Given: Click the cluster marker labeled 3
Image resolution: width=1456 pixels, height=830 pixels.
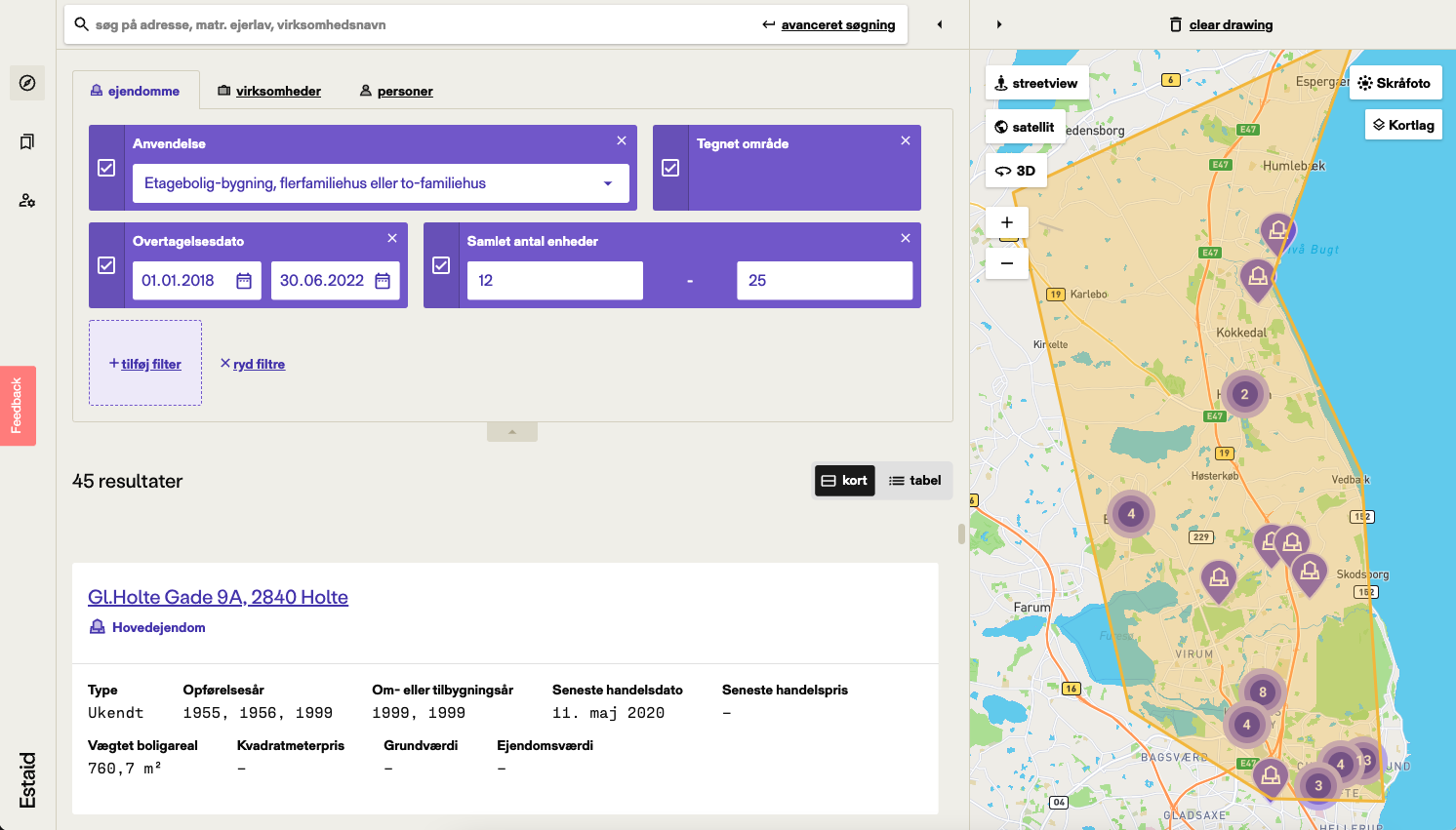Looking at the screenshot, I should [x=1318, y=785].
